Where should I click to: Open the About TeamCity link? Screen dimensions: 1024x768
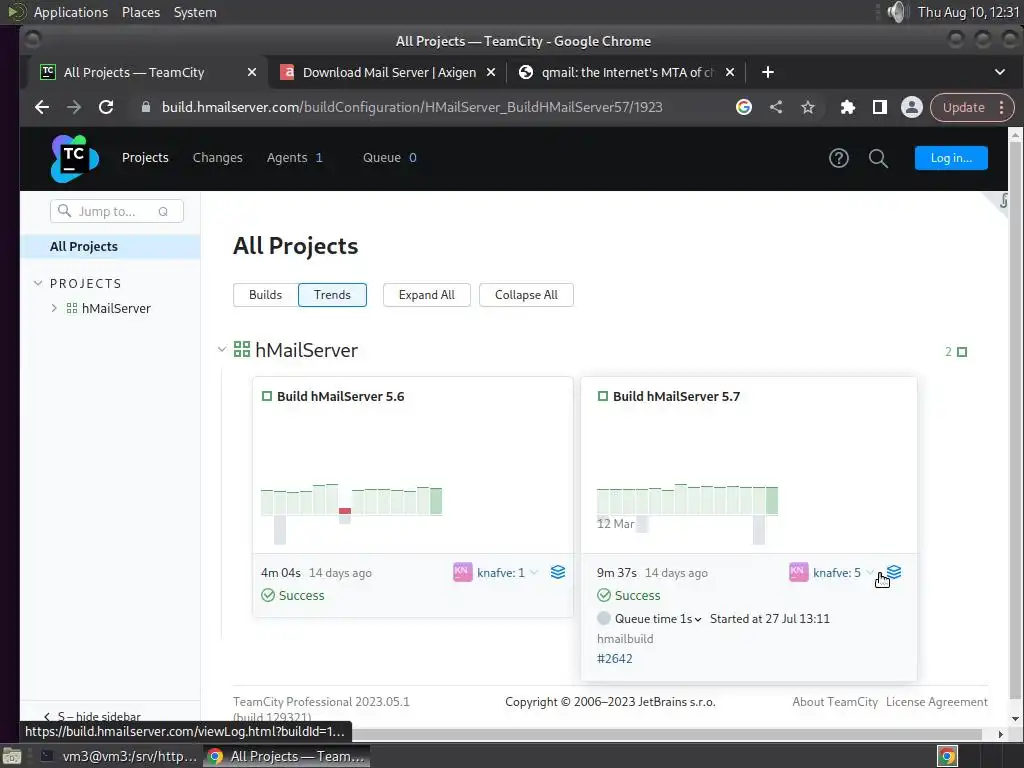pyautogui.click(x=835, y=701)
